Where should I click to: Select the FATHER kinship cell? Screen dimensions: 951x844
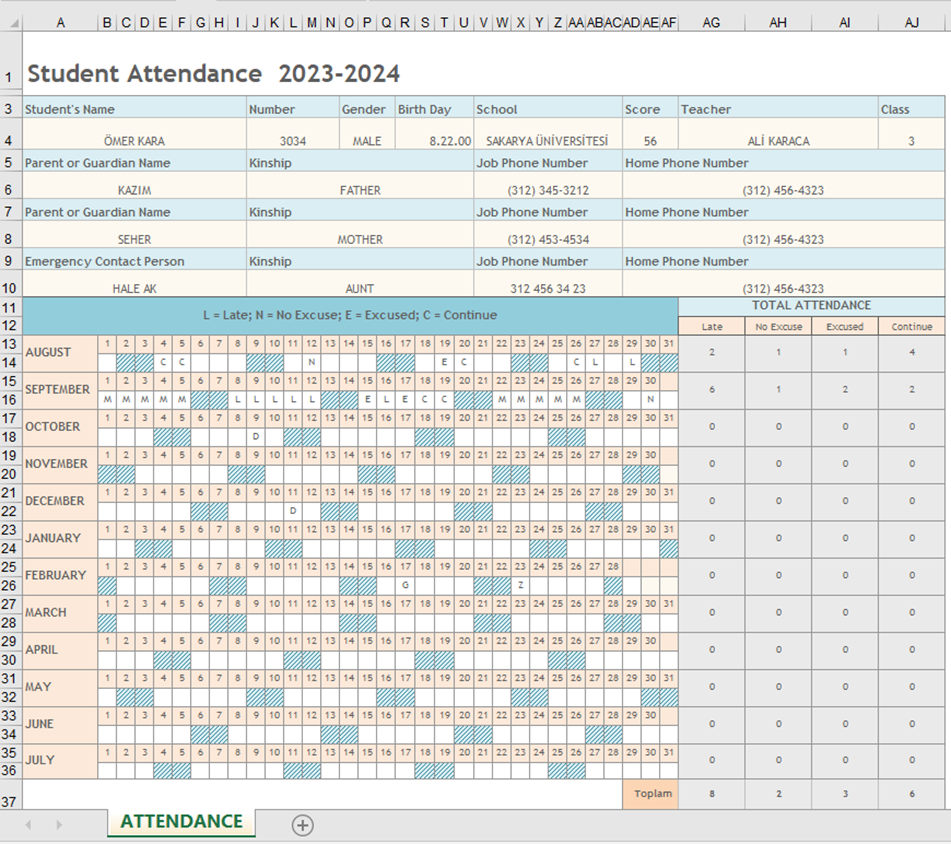pyautogui.click(x=359, y=189)
